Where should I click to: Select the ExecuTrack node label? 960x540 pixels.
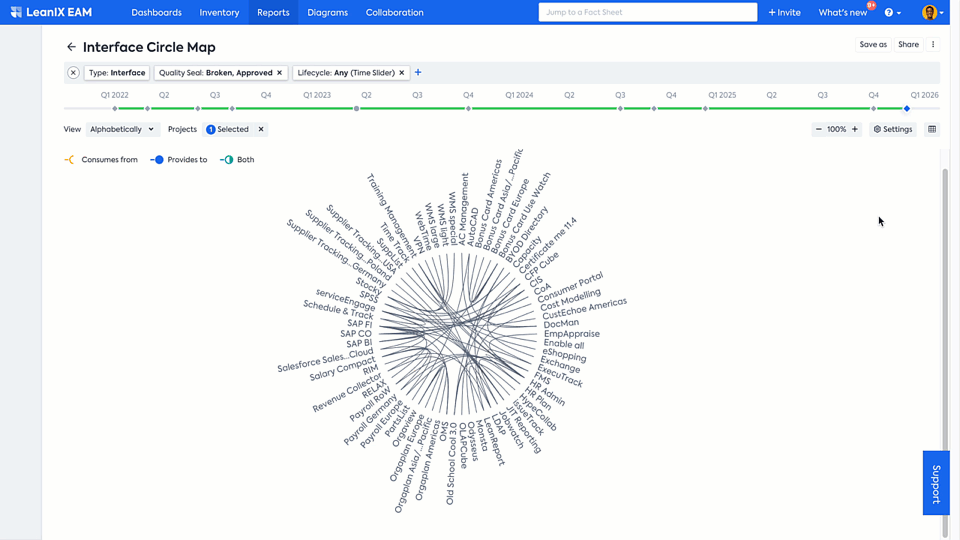(561, 377)
